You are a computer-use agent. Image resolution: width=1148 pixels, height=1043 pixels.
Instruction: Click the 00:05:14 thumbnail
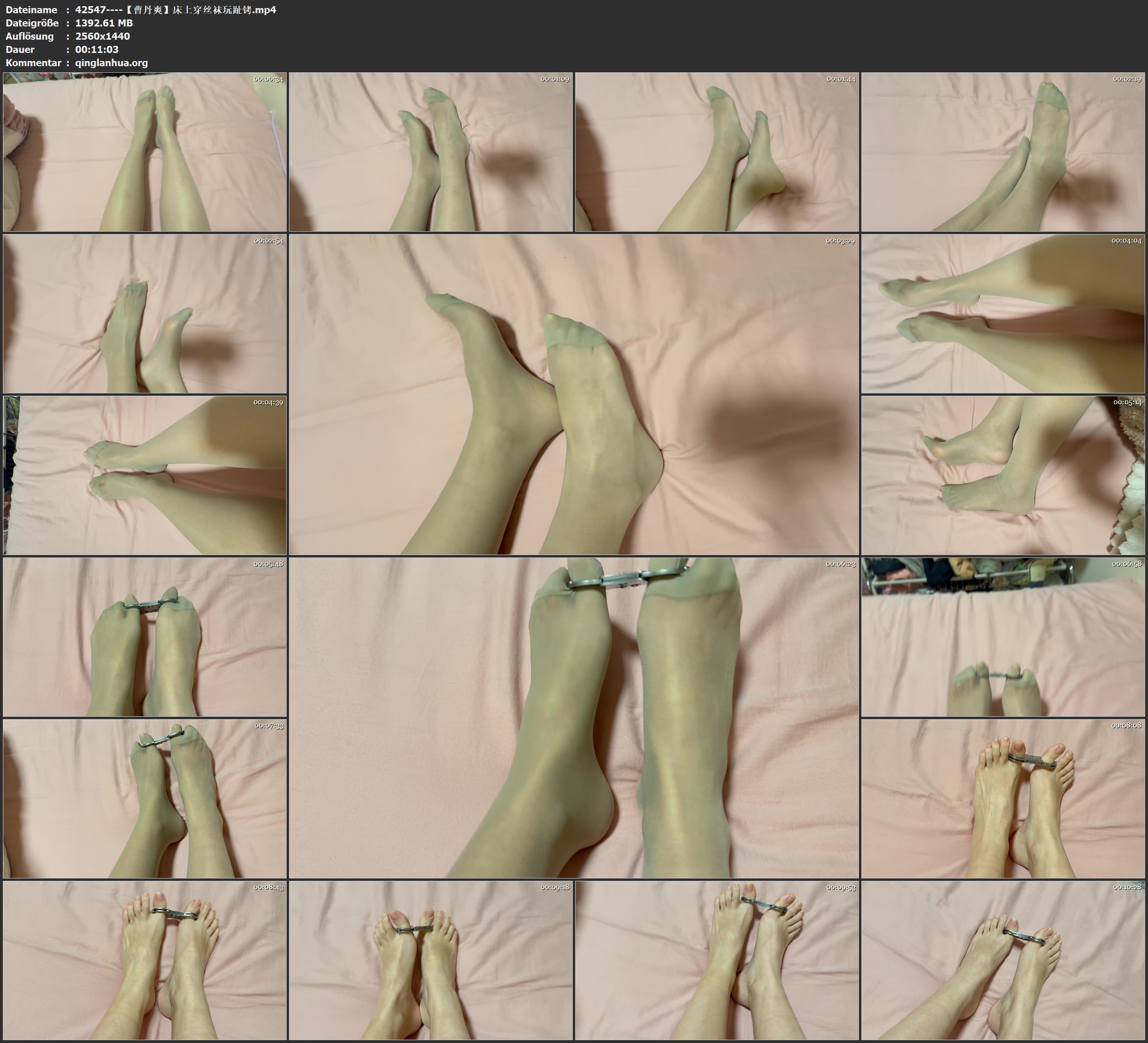point(1003,475)
